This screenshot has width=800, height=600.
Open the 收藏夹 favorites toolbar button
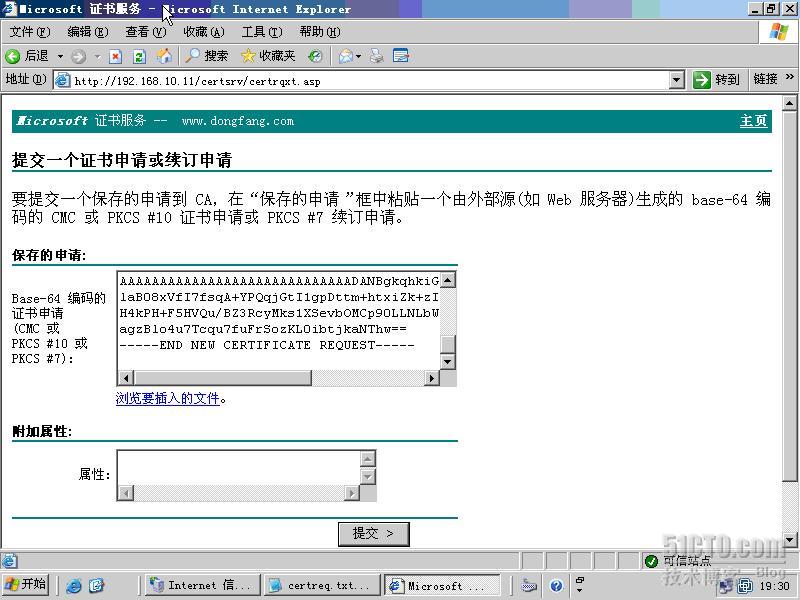point(268,56)
